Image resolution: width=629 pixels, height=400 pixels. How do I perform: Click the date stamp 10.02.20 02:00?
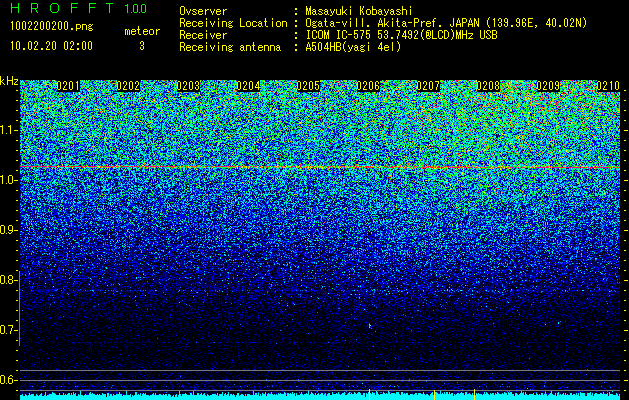point(51,46)
